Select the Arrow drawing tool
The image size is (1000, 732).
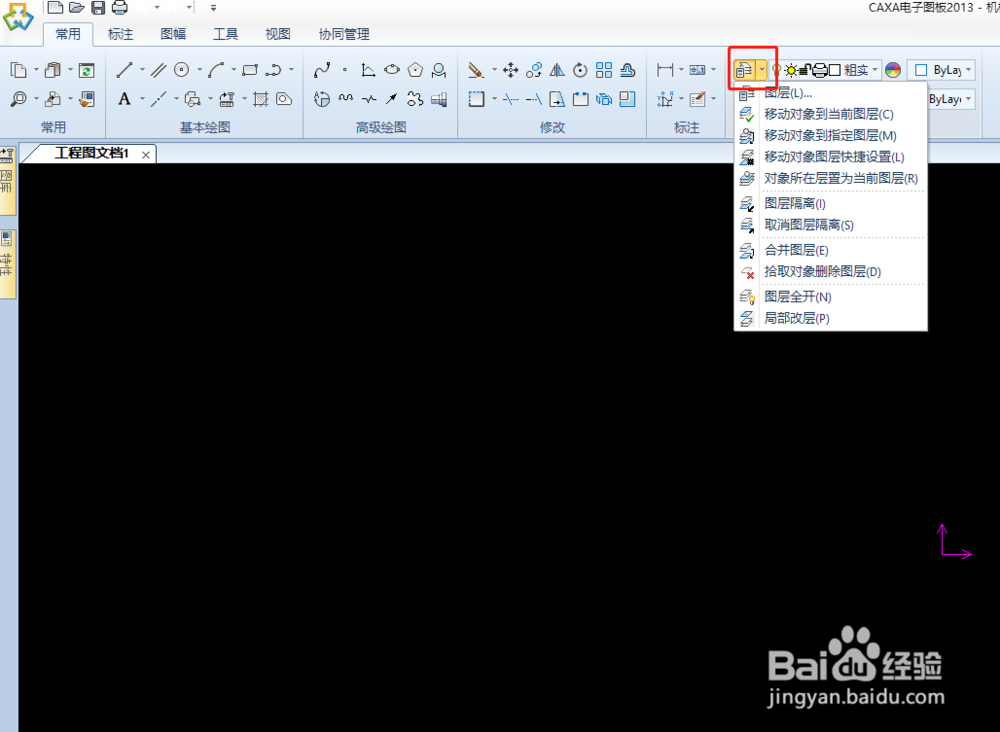pyautogui.click(x=392, y=99)
